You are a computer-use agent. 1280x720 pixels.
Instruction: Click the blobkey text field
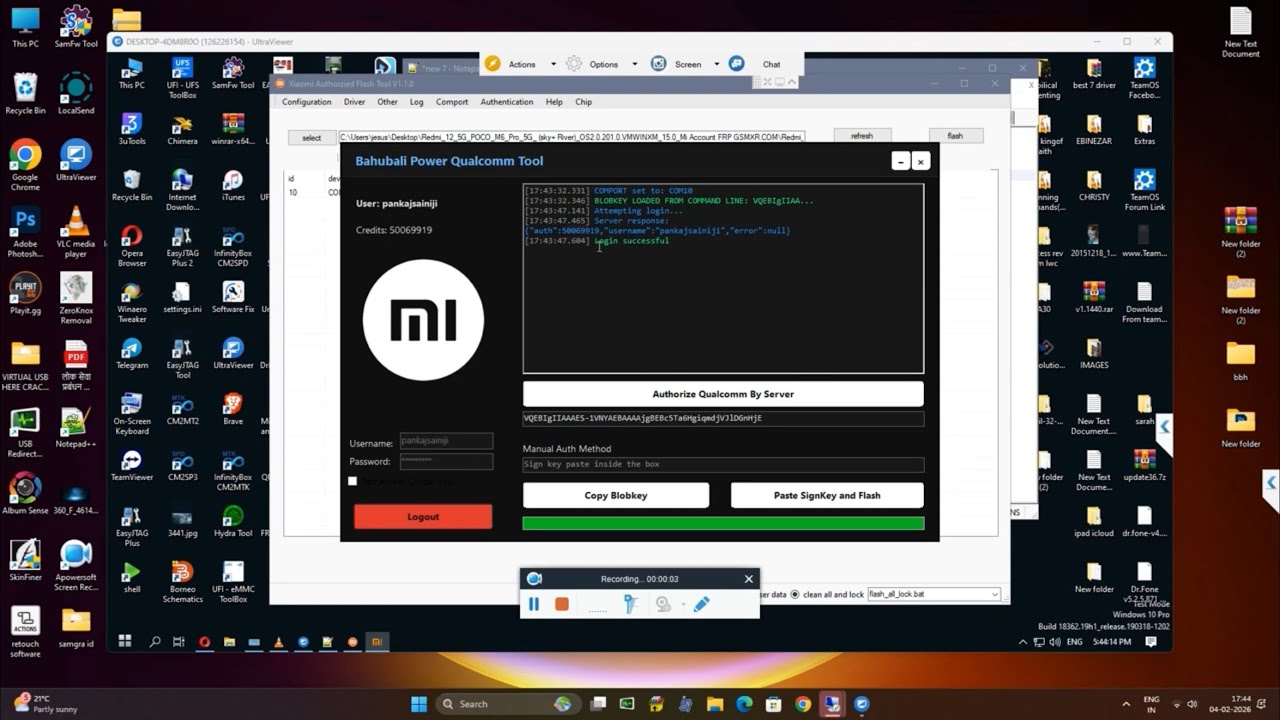[723, 418]
